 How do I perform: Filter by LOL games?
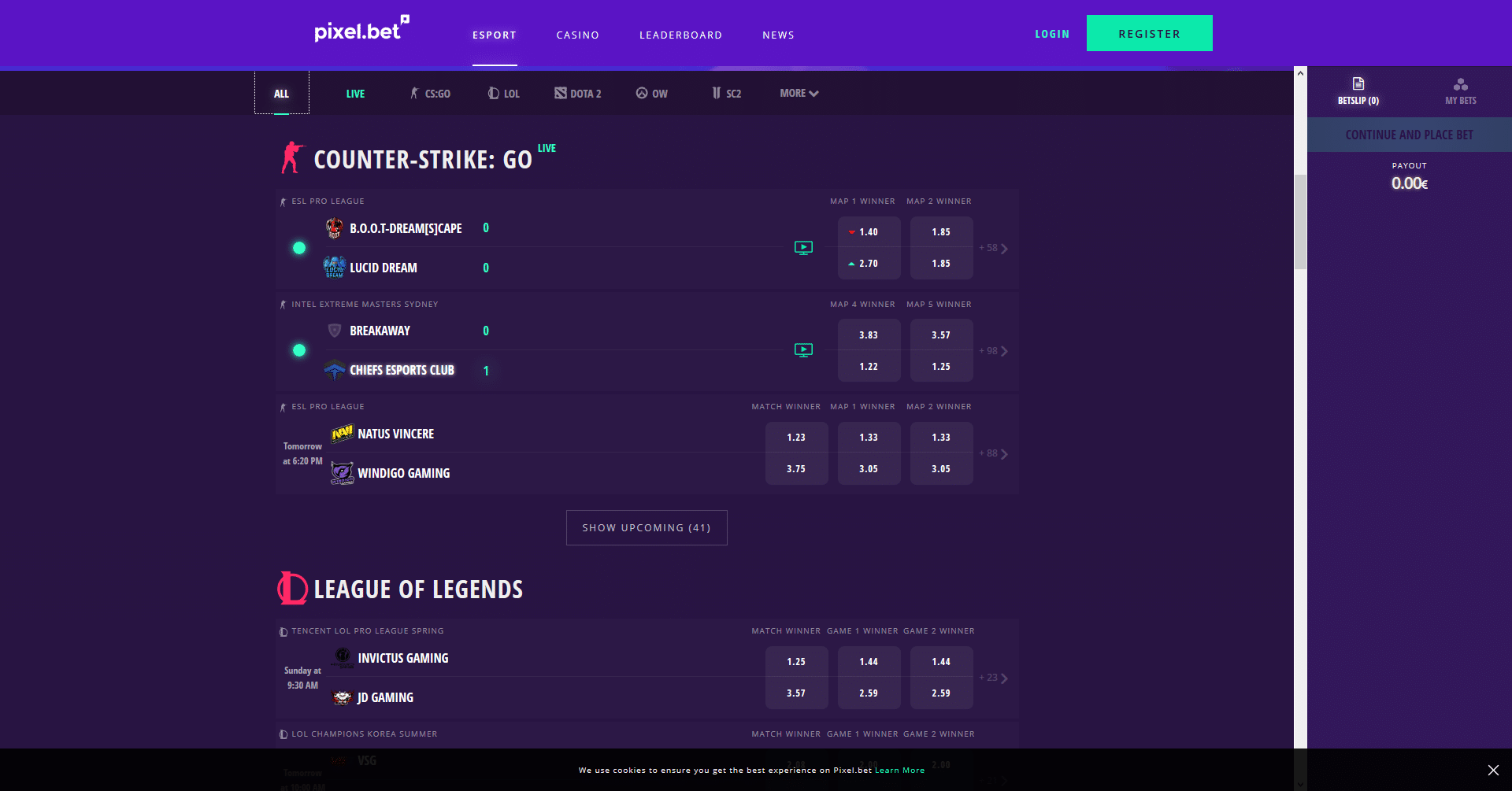tap(504, 94)
